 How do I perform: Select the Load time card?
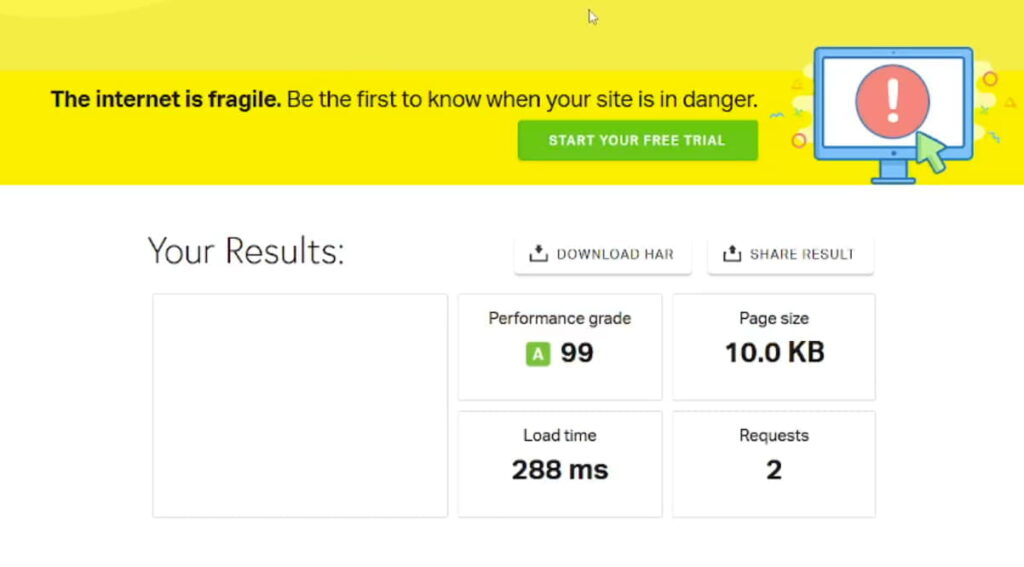[x=560, y=464]
